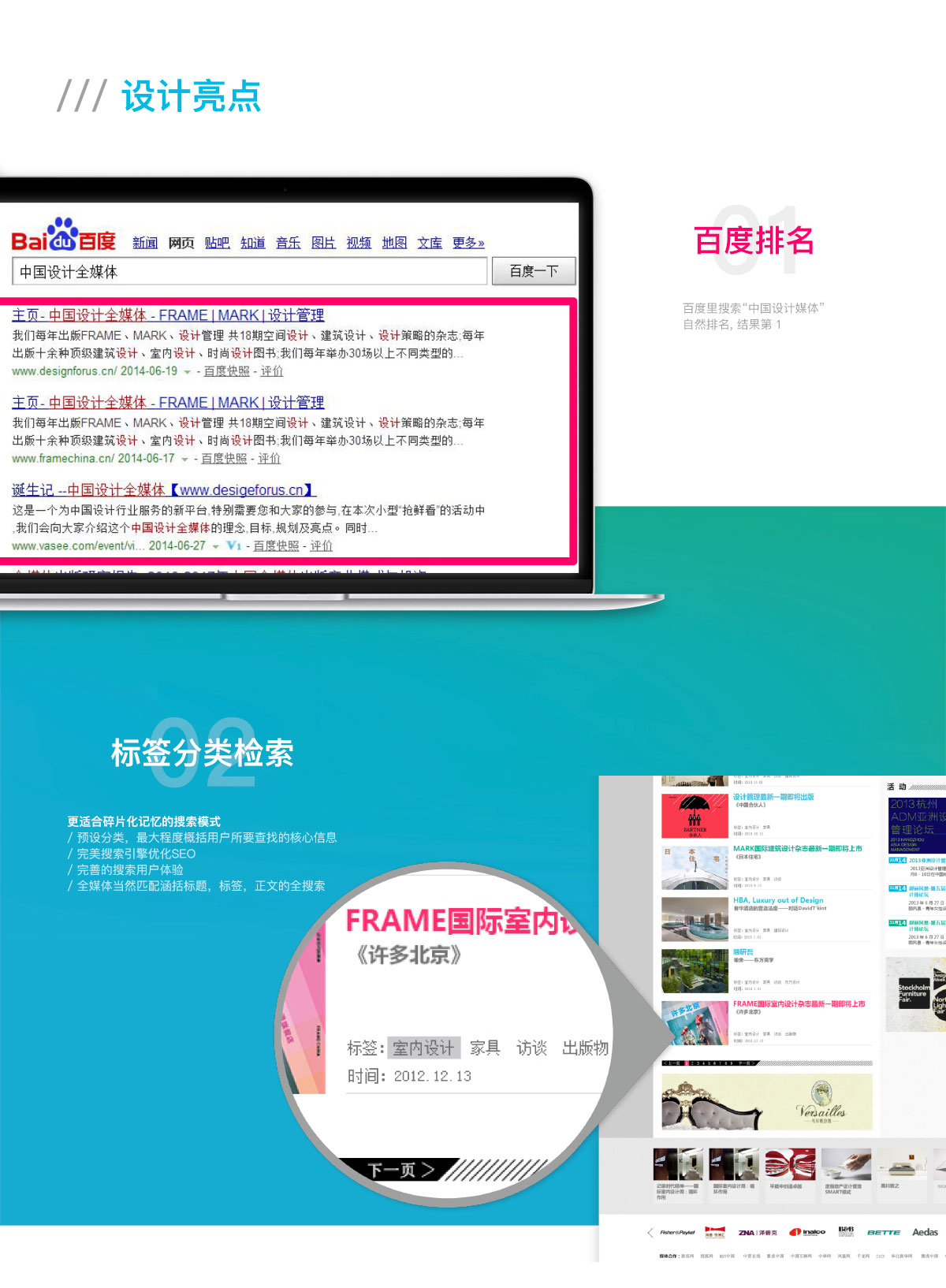Open the 诞生记 --中国设计全媒体 result
The width and height of the screenshot is (946, 1288).
click(x=163, y=490)
